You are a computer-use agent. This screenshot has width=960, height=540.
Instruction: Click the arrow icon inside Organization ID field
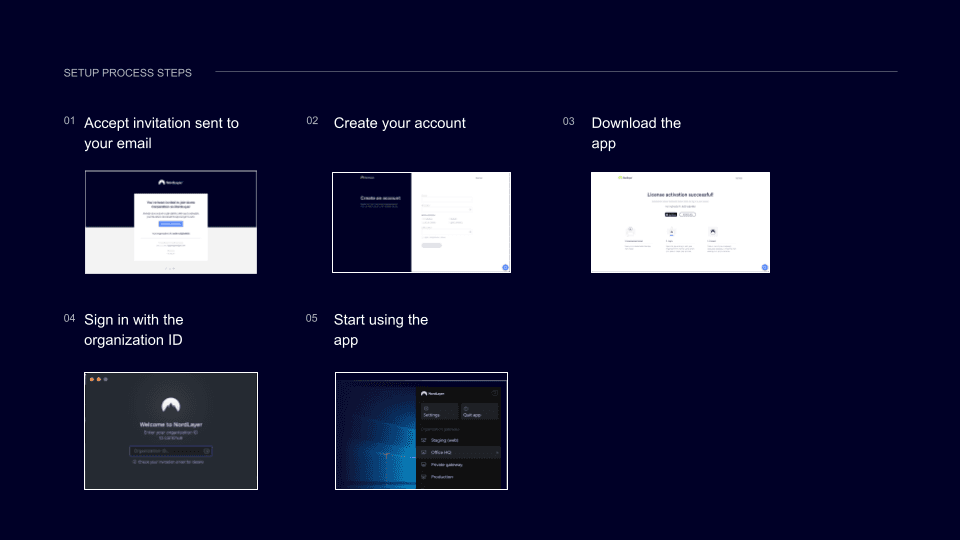coord(207,451)
